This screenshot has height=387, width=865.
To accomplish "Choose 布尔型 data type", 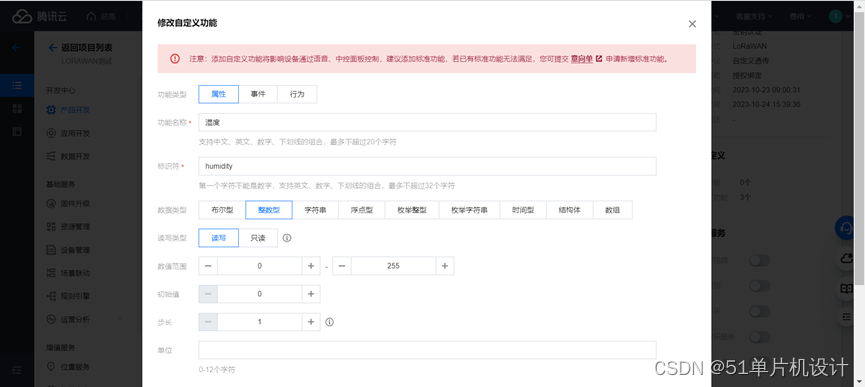I will (x=222, y=210).
